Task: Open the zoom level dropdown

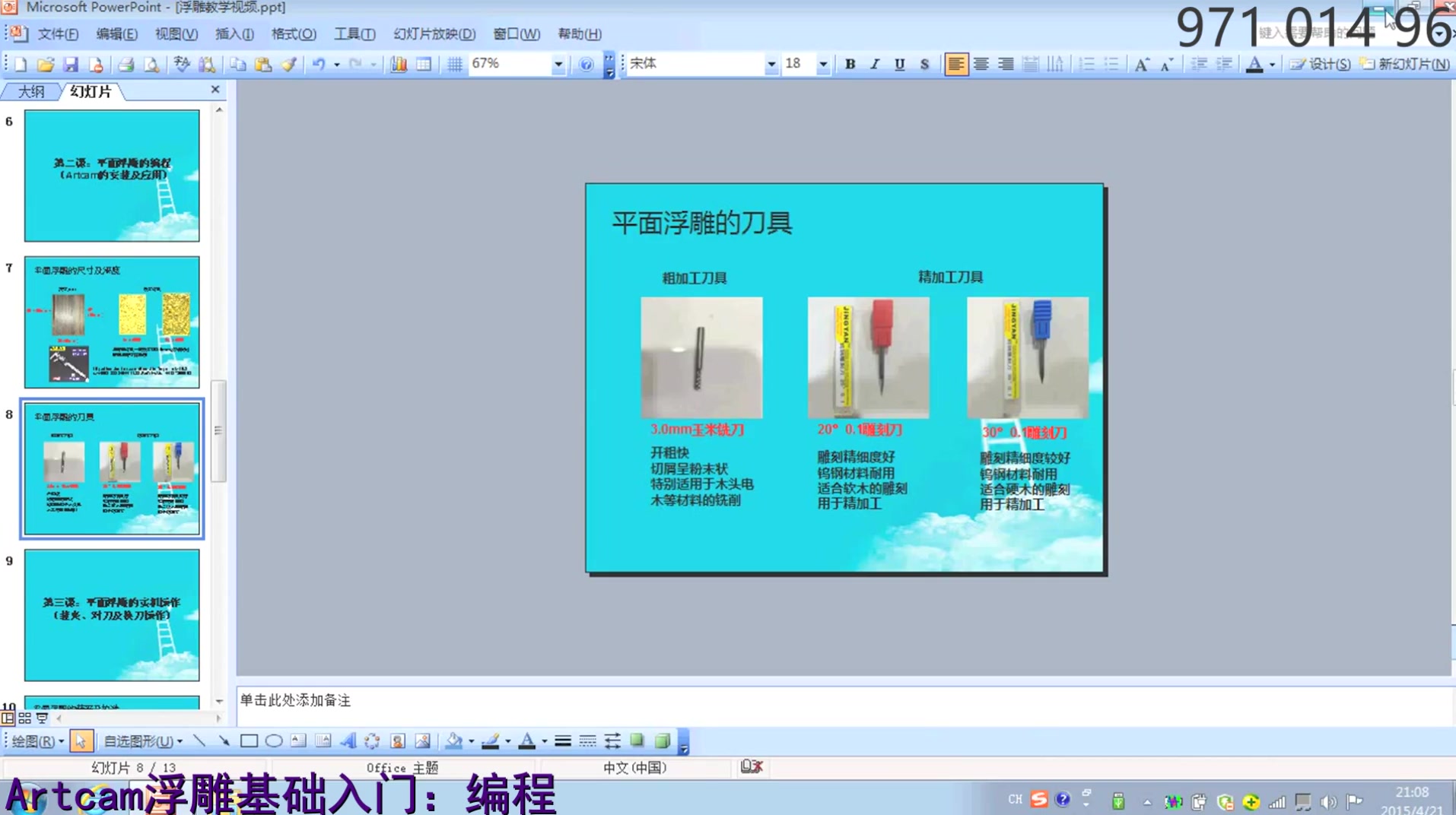Action: (558, 64)
